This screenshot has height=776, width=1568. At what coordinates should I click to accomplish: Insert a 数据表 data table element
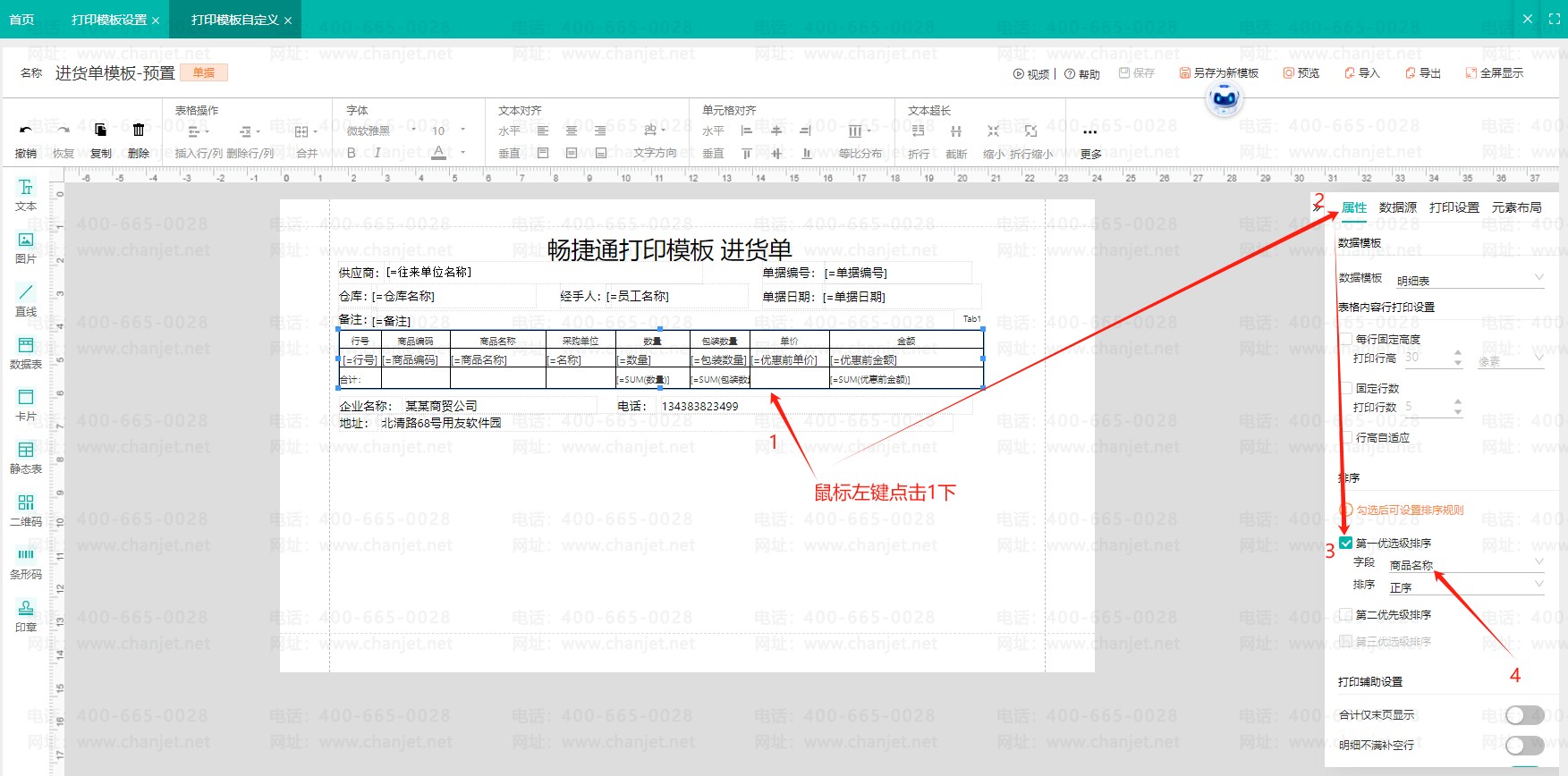[x=26, y=351]
